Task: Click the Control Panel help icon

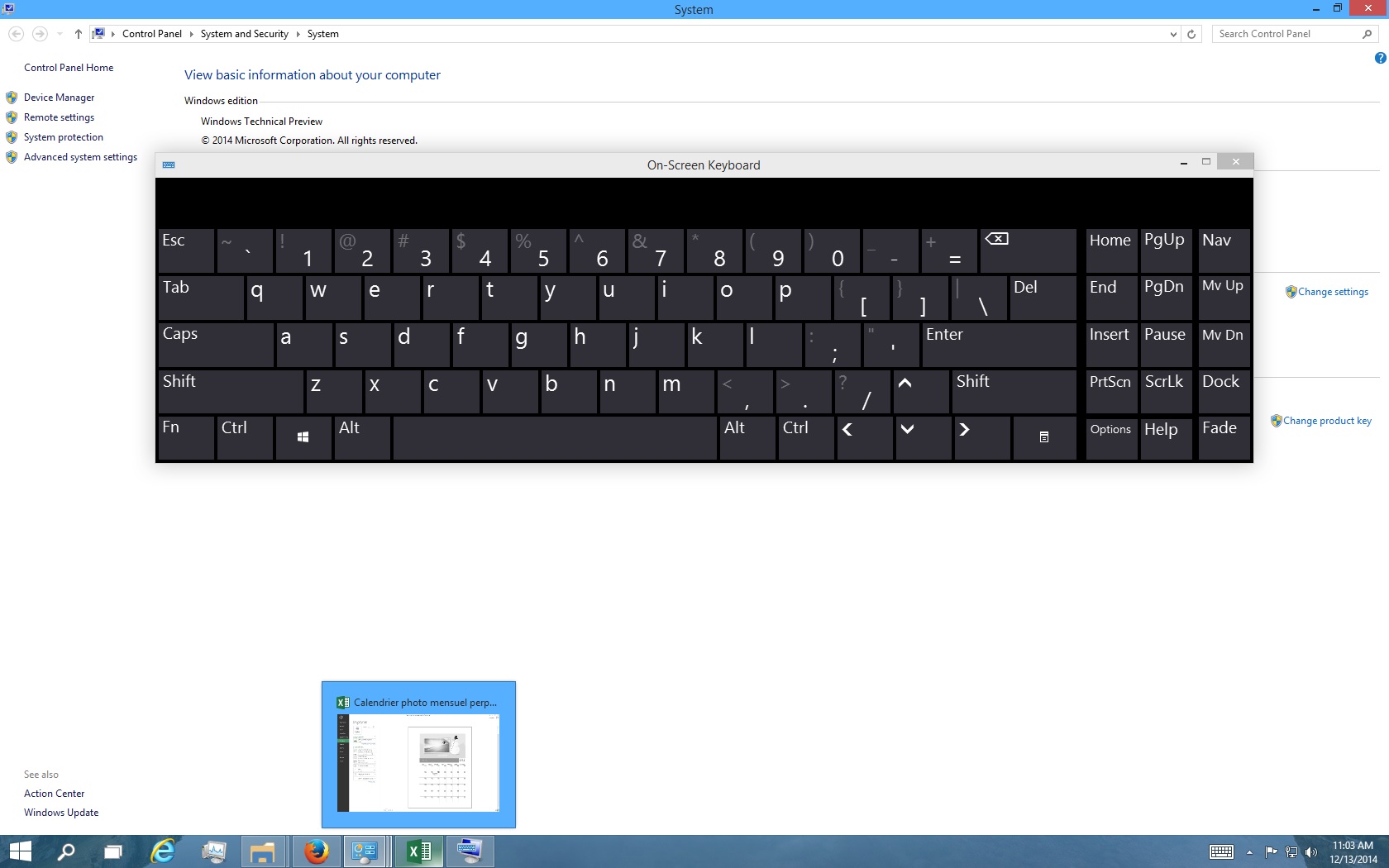Action: (1380, 58)
